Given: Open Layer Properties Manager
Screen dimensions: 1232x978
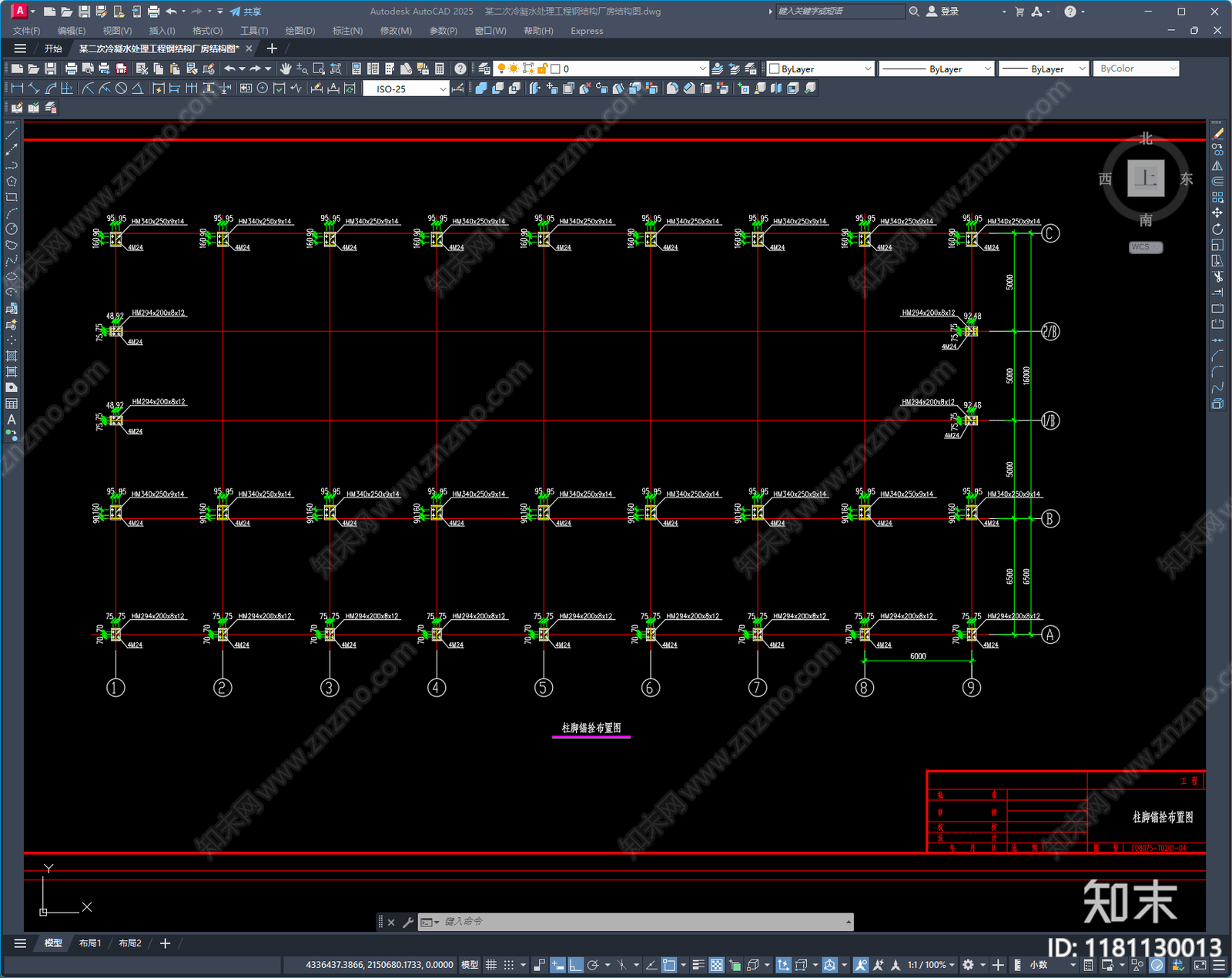Looking at the screenshot, I should 484,69.
